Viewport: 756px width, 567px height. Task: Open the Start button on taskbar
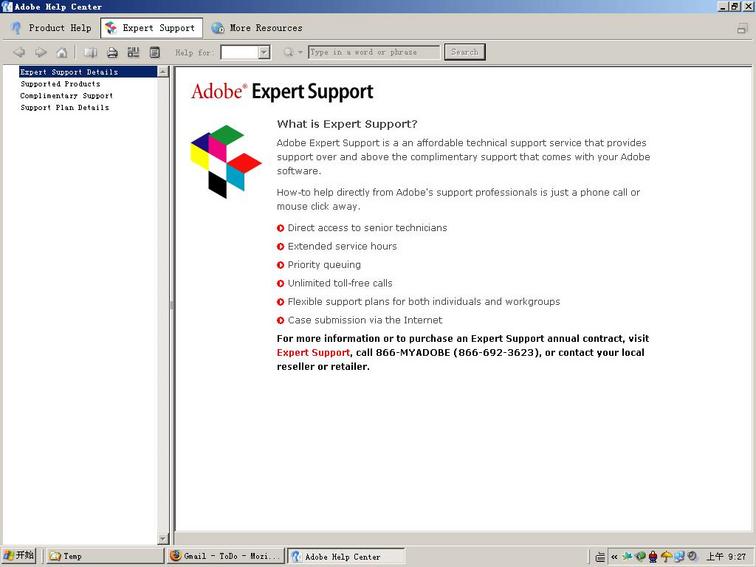[19, 556]
